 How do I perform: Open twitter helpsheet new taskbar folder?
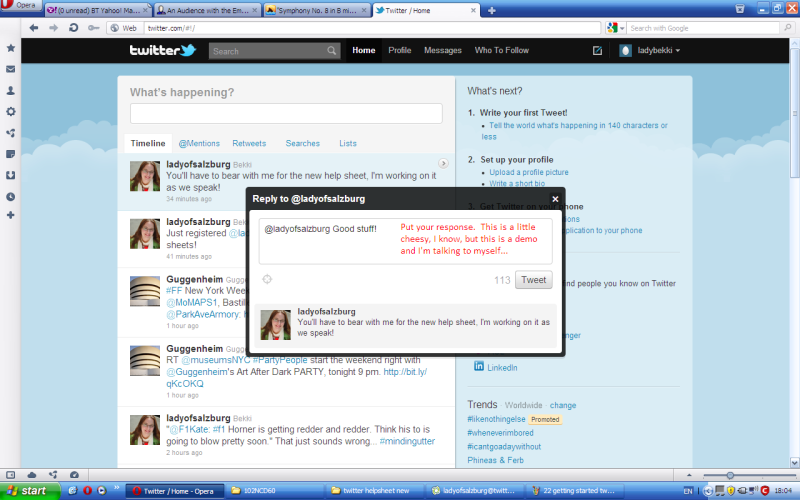pos(376,491)
